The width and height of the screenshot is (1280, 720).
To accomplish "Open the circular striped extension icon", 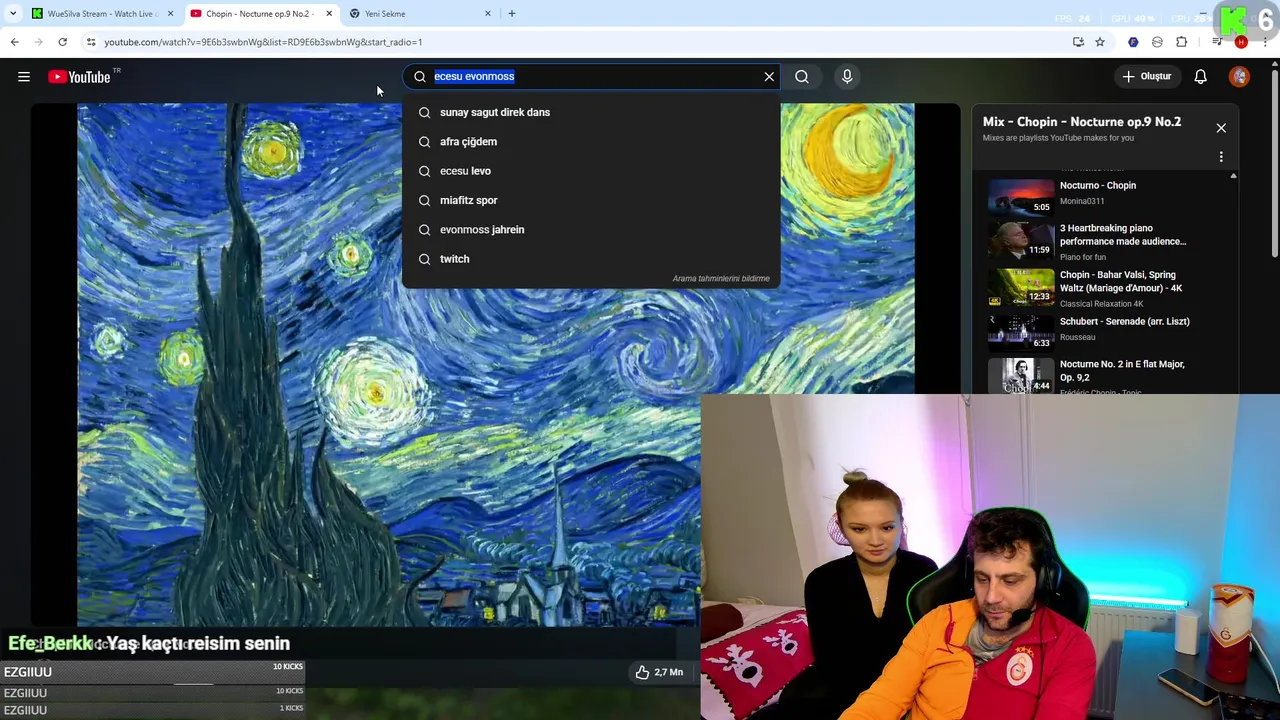I will pos(1157,42).
